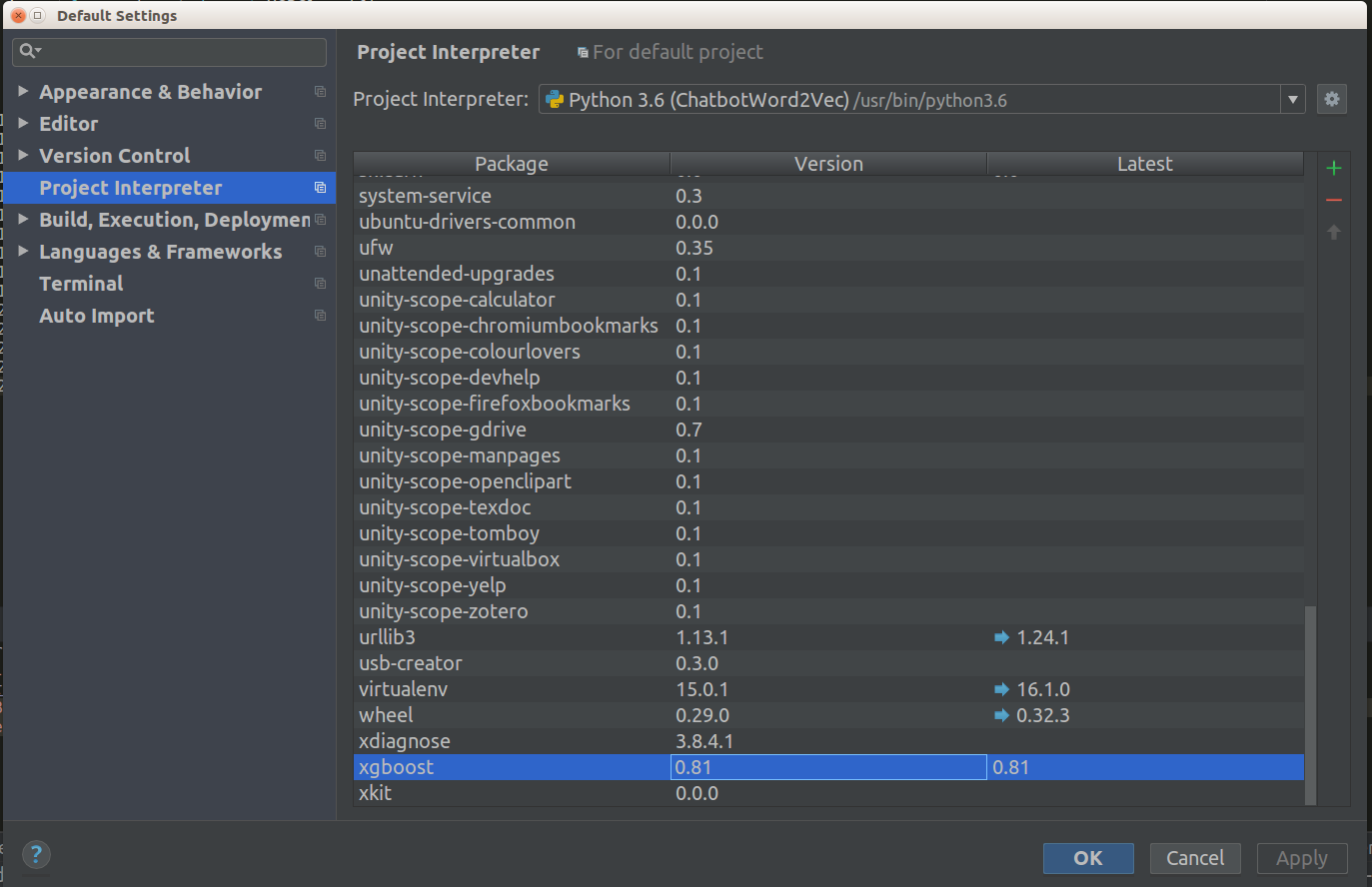Select the unity-scope-calculator package row
Viewport: 1372px width, 887px height.
pos(828,300)
